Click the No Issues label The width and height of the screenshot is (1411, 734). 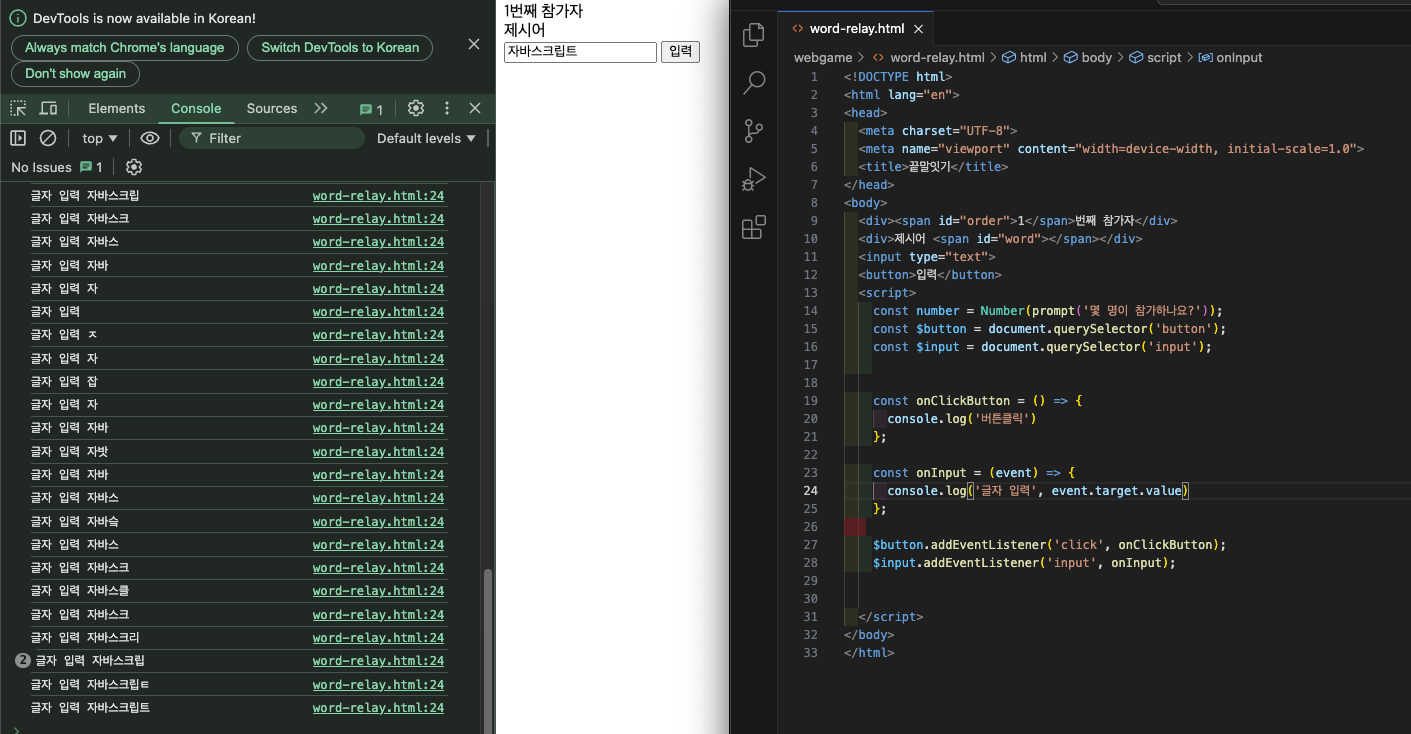(x=41, y=167)
